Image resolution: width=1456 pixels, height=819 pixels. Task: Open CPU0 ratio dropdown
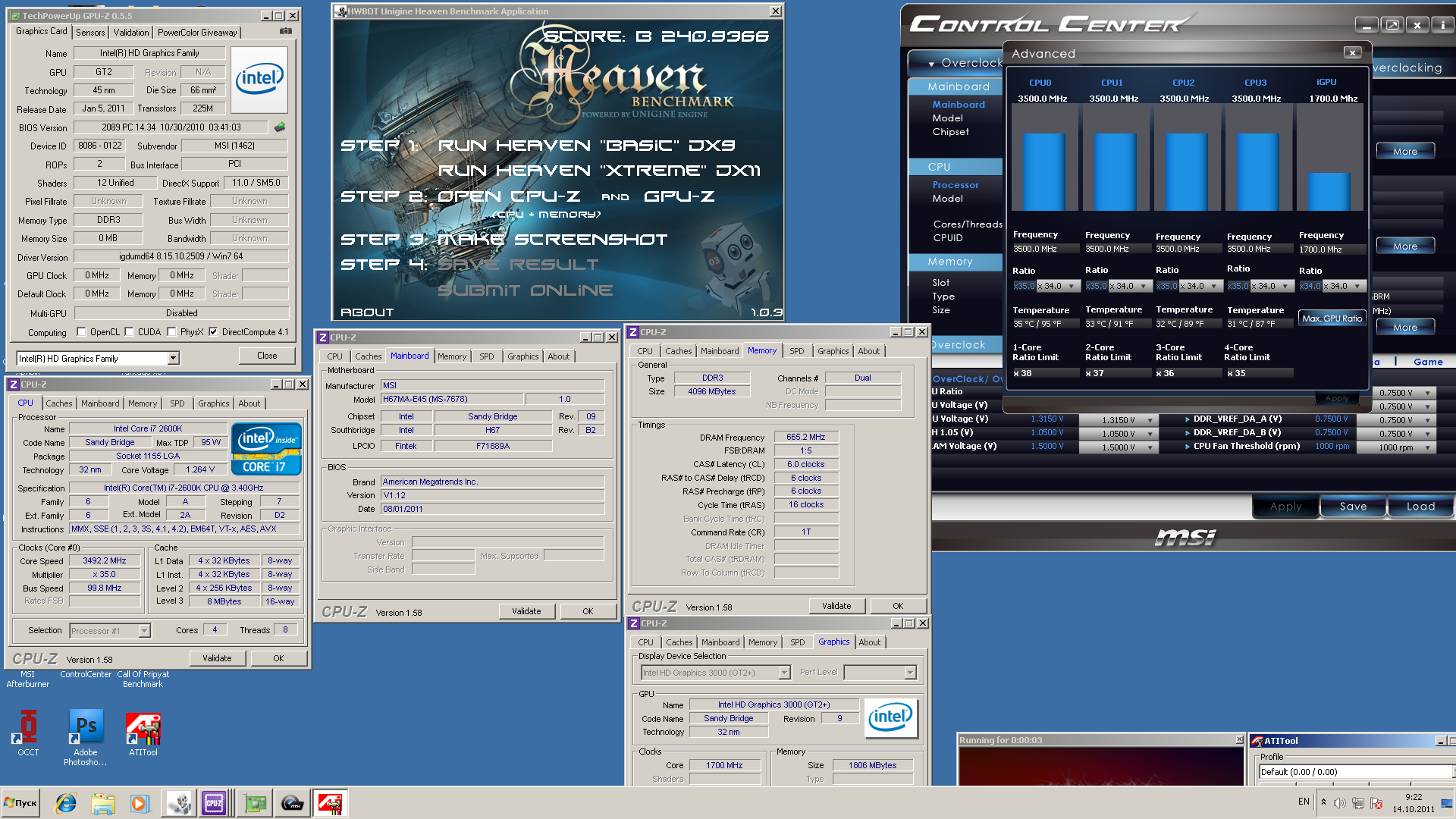(x=1072, y=287)
